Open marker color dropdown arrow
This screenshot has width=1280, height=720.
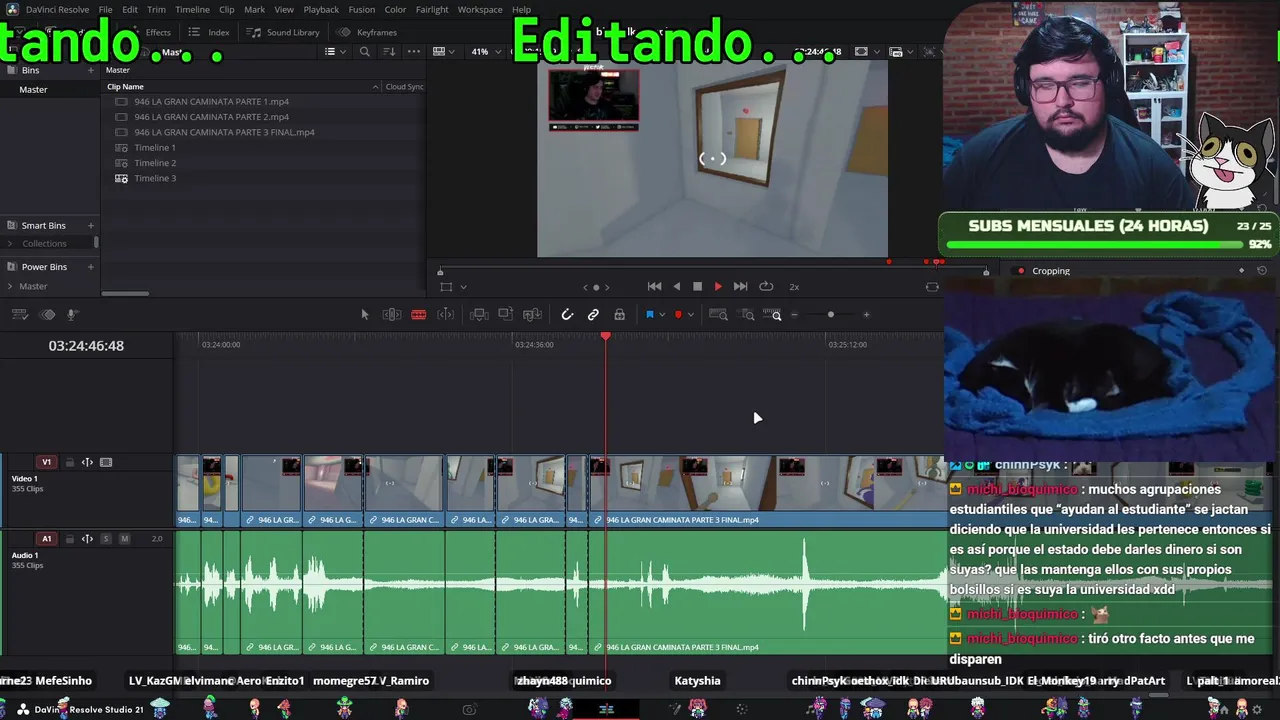pyautogui.click(x=690, y=315)
